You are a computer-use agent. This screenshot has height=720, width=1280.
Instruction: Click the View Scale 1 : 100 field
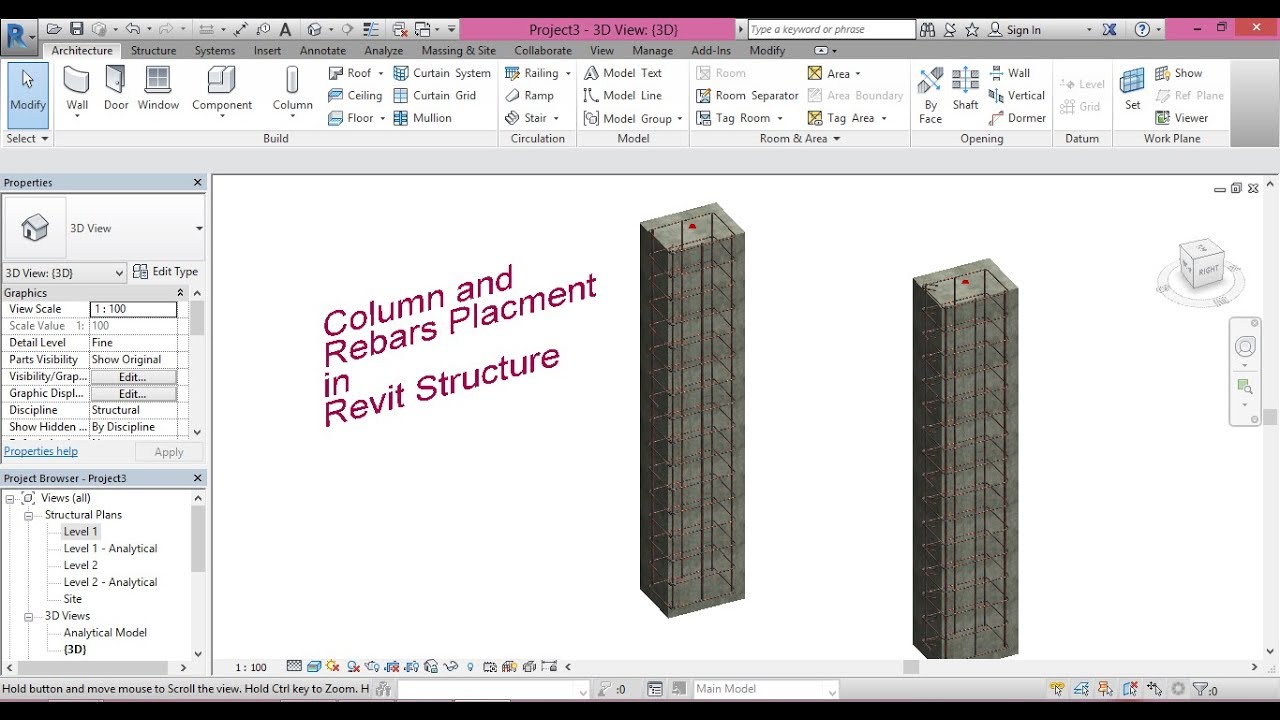tap(133, 310)
